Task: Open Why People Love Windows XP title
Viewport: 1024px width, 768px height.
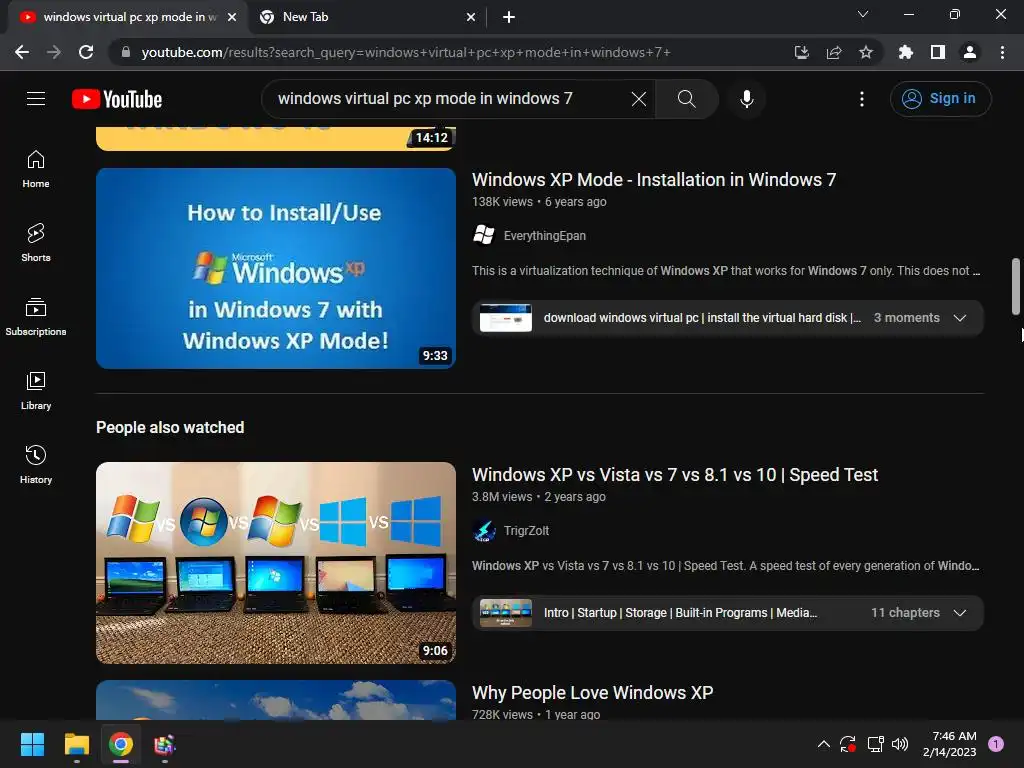Action: point(592,692)
